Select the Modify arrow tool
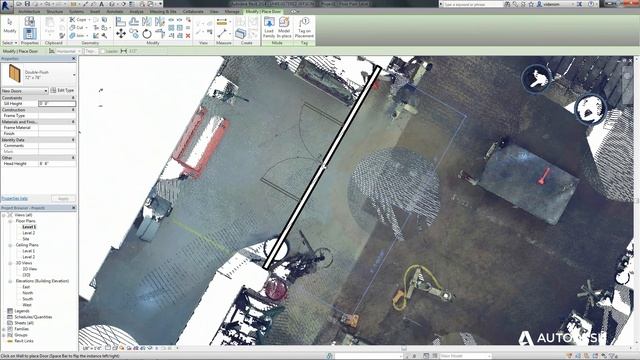 tap(10, 26)
